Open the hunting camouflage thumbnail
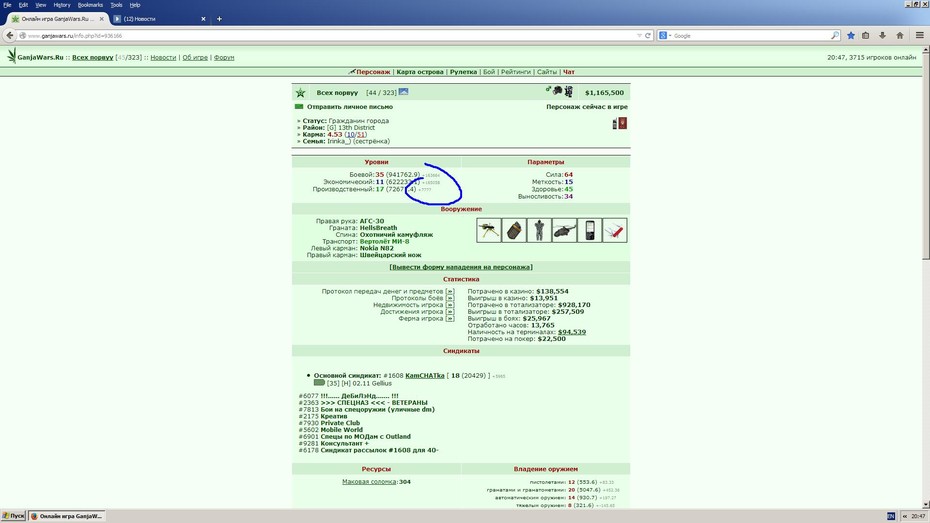 [x=539, y=230]
